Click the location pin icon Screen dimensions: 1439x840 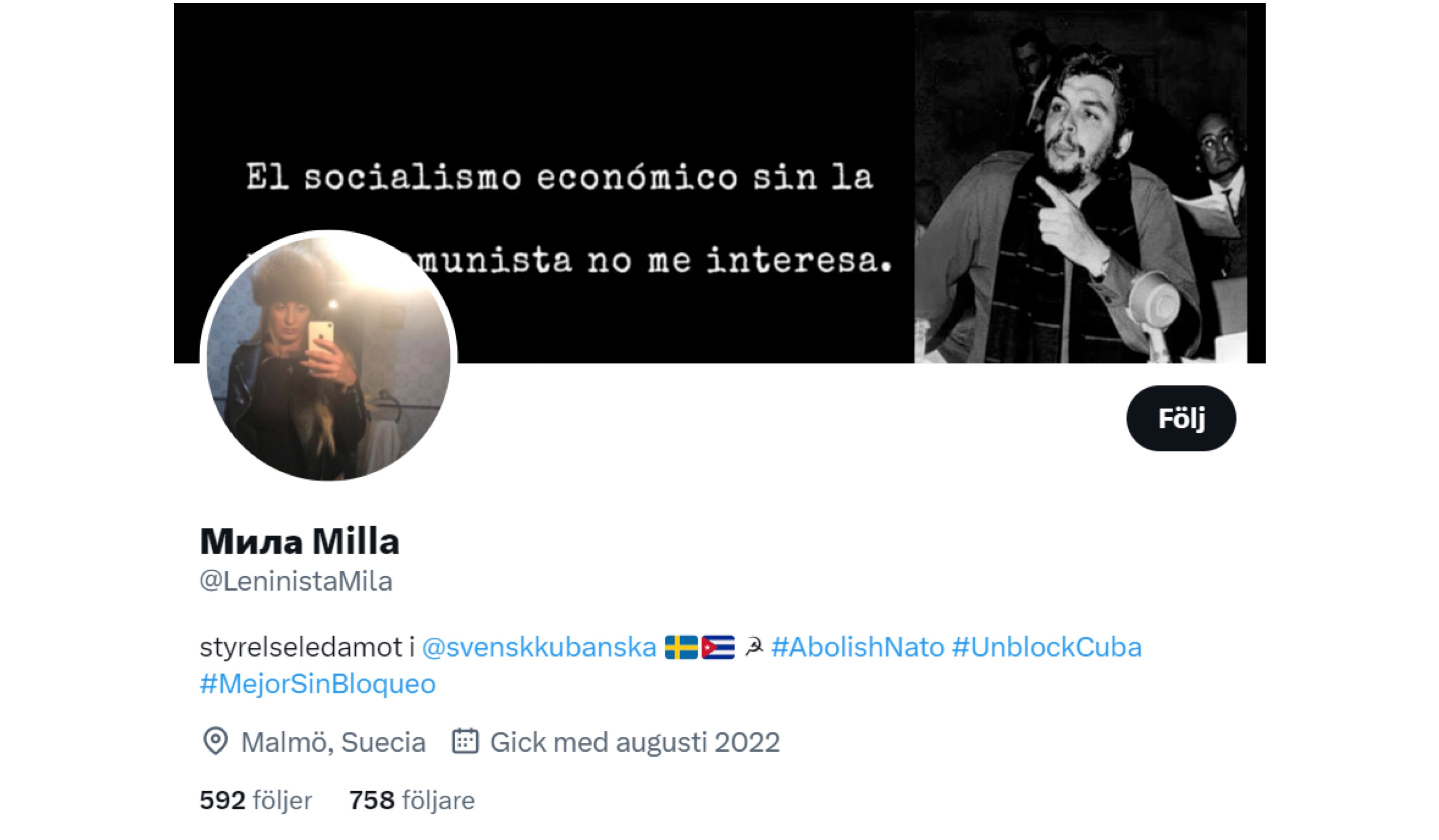(215, 742)
